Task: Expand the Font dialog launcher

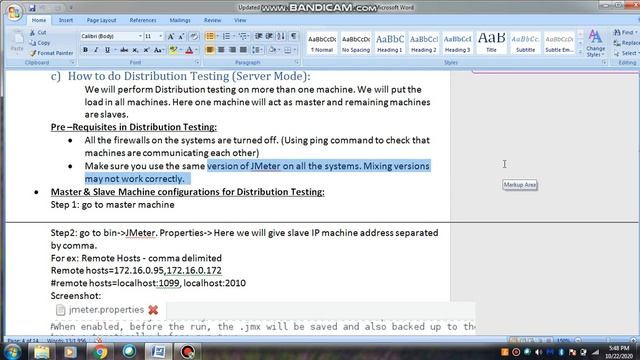Action: [x=197, y=62]
